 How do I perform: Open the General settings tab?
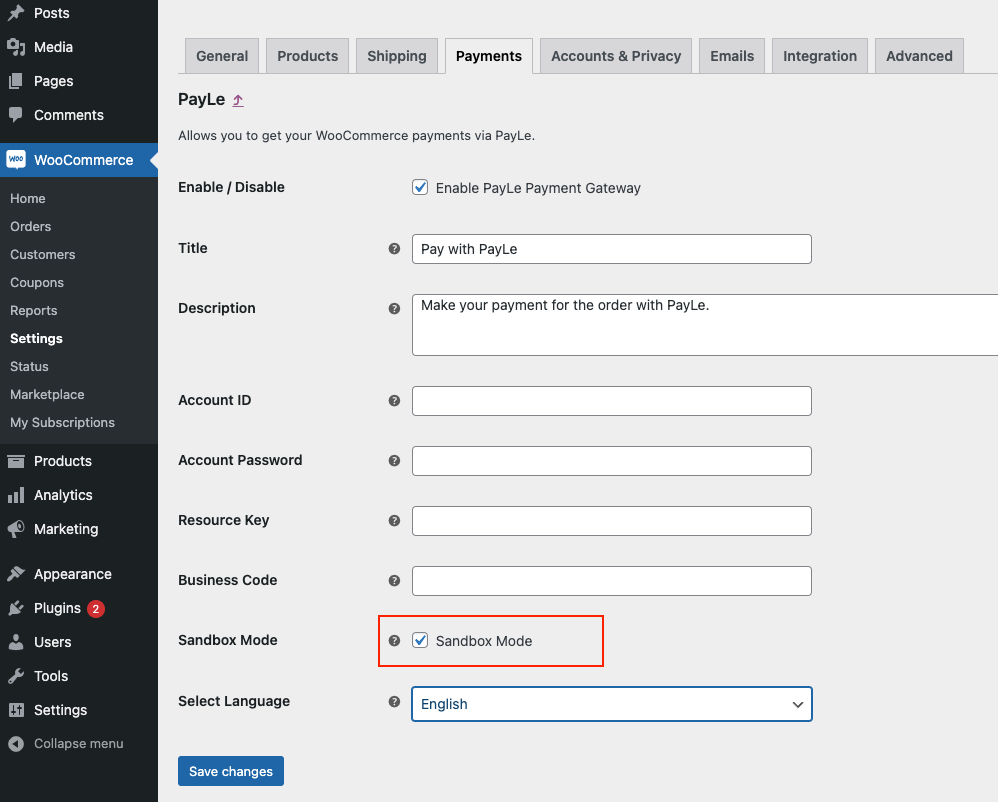tap(222, 56)
